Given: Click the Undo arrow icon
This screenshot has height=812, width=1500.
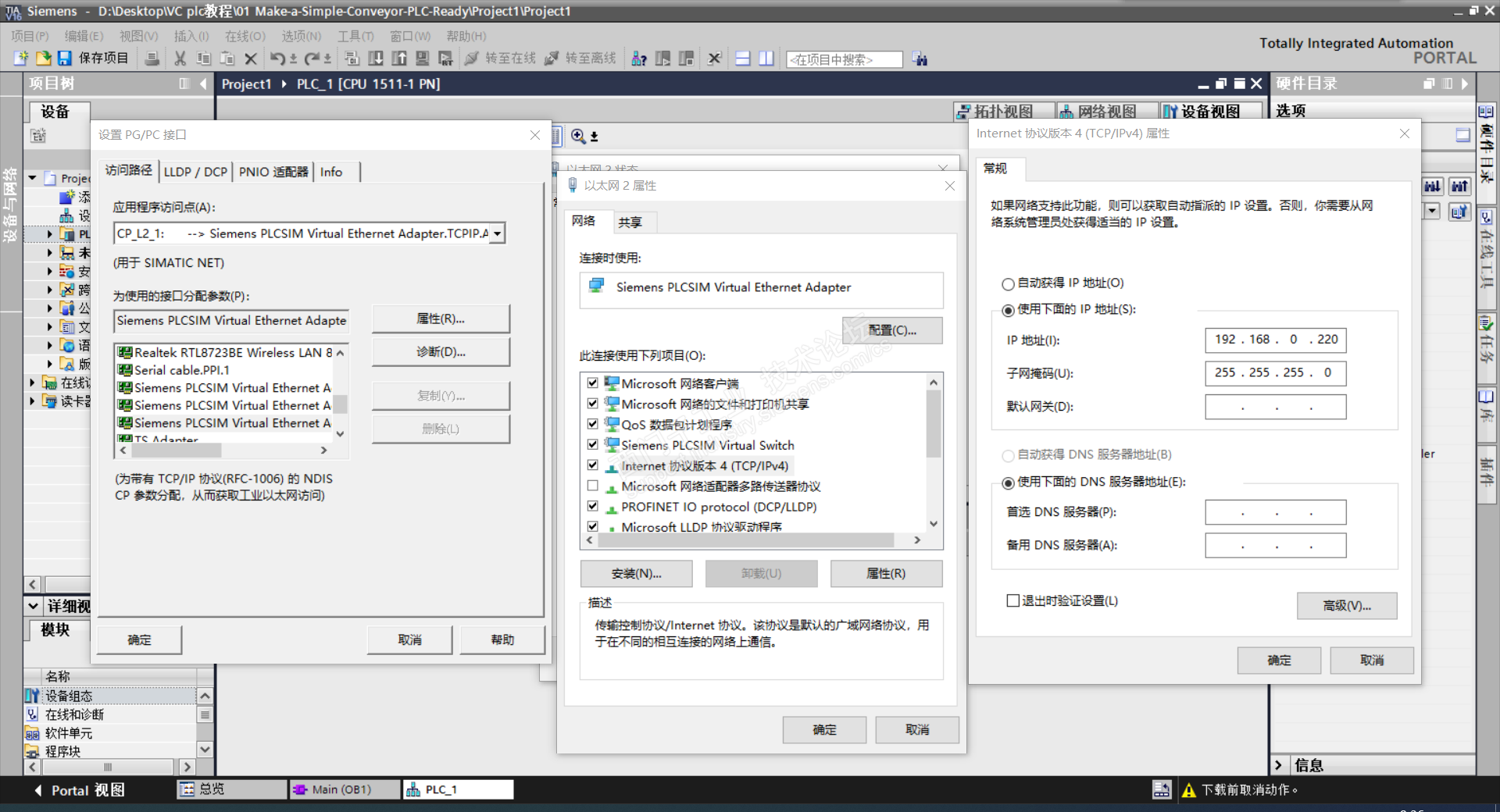Looking at the screenshot, I should (x=277, y=59).
